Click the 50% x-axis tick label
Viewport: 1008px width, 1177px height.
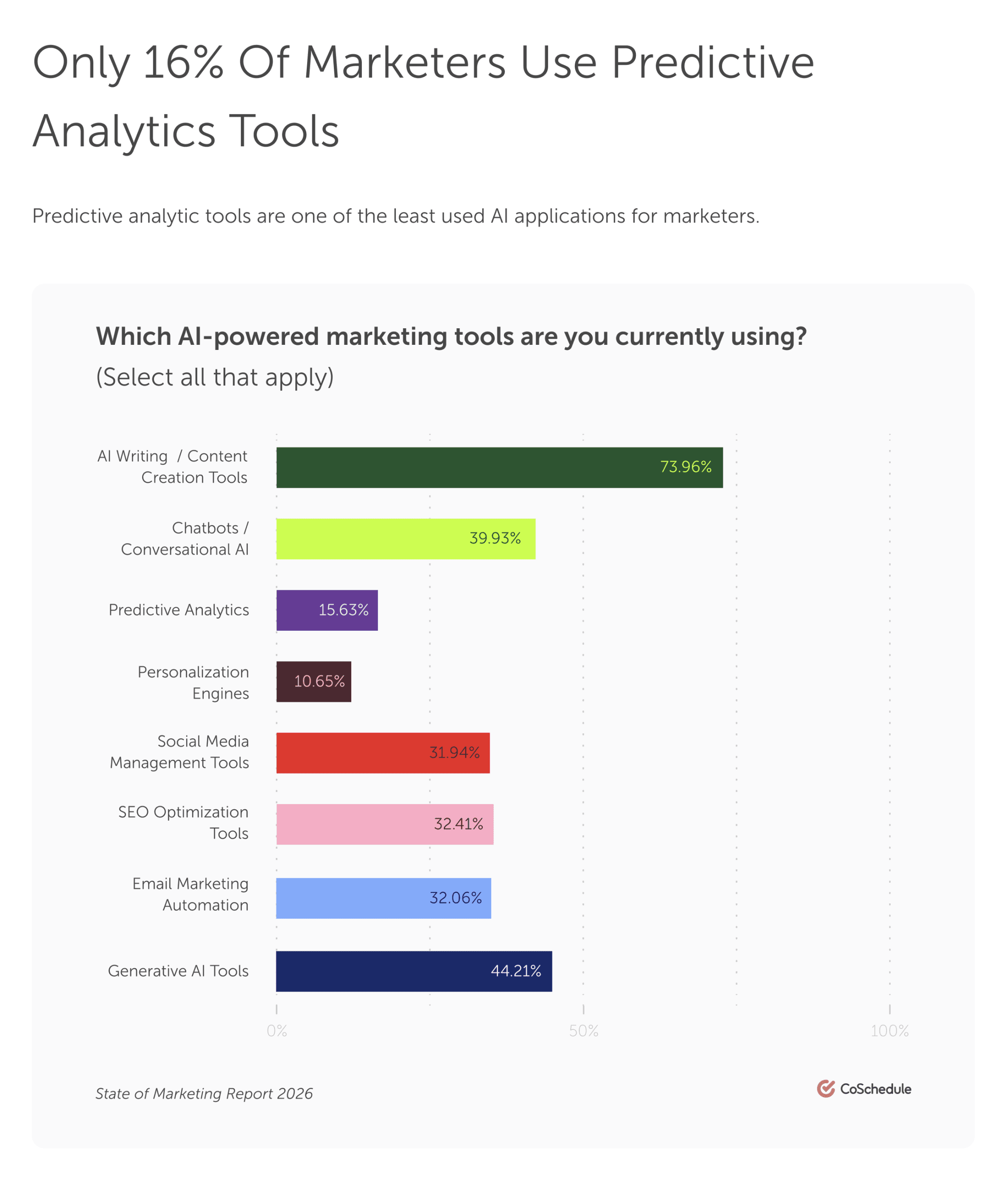(584, 1031)
